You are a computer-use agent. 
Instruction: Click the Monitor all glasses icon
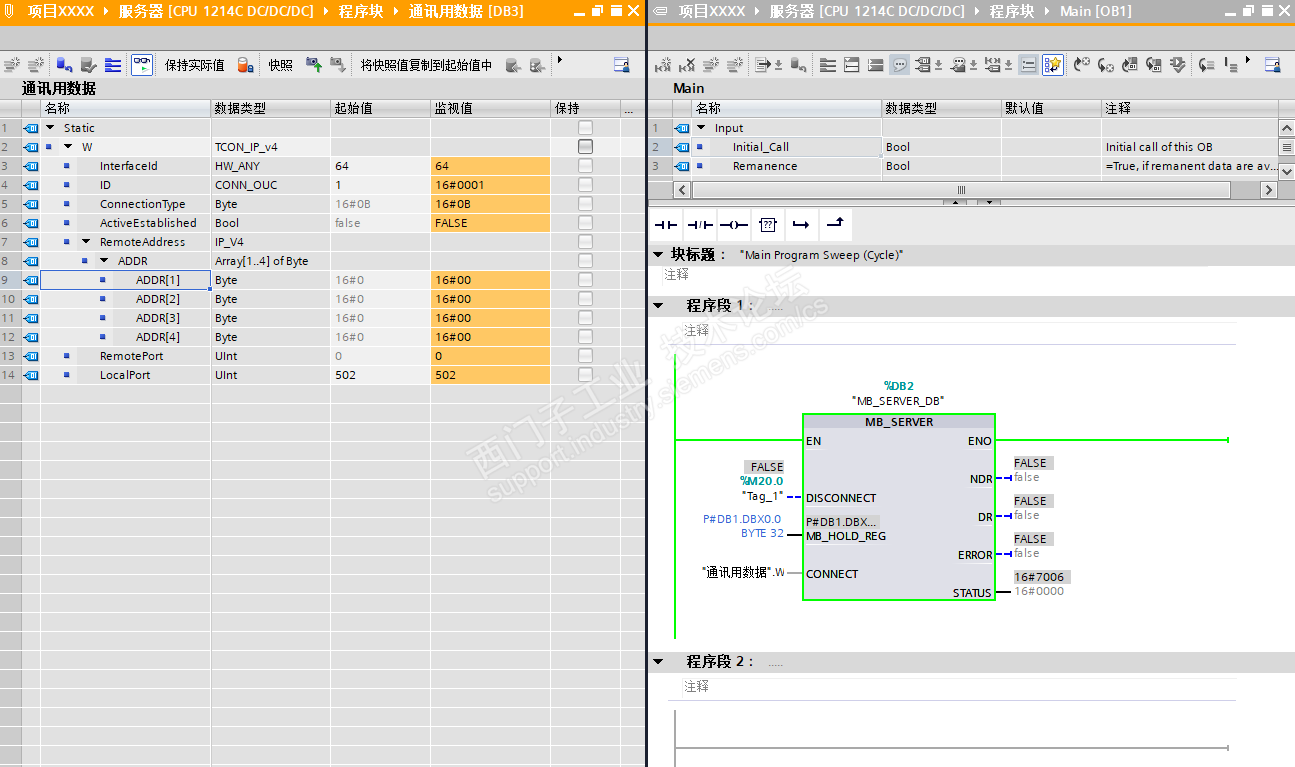coord(142,65)
